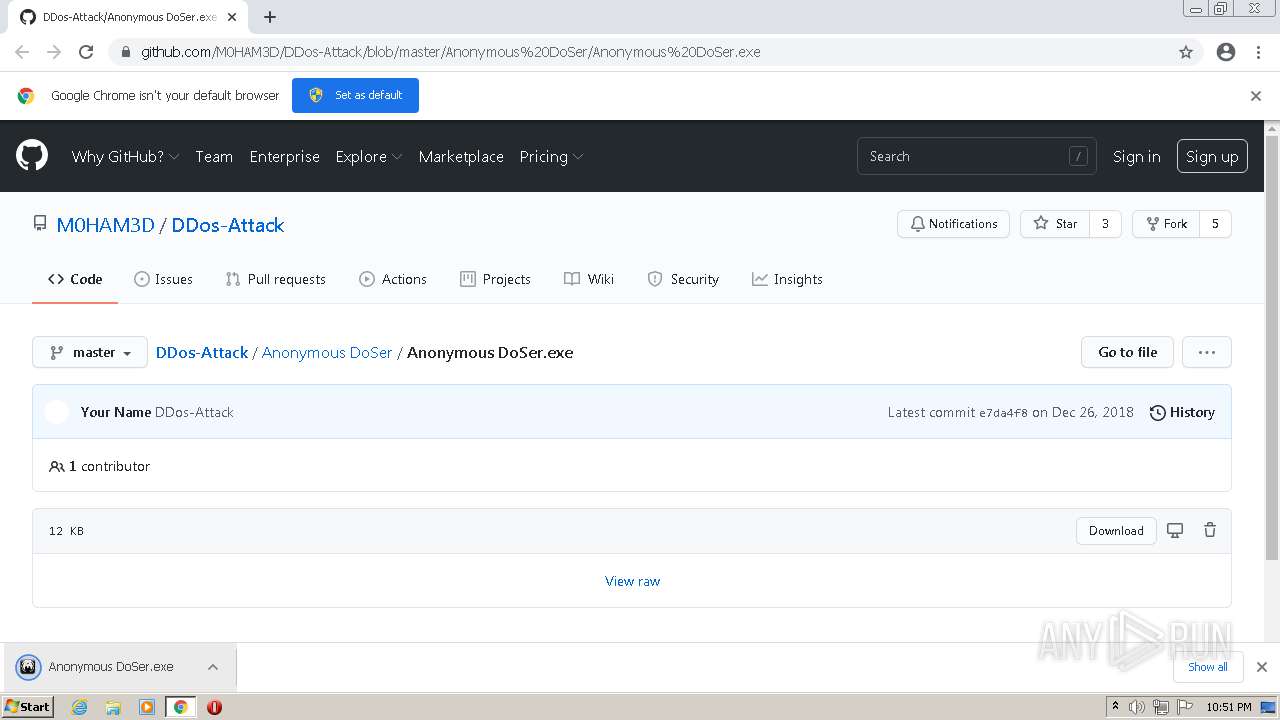
Task: Click the Sign in link
Action: (x=1137, y=156)
